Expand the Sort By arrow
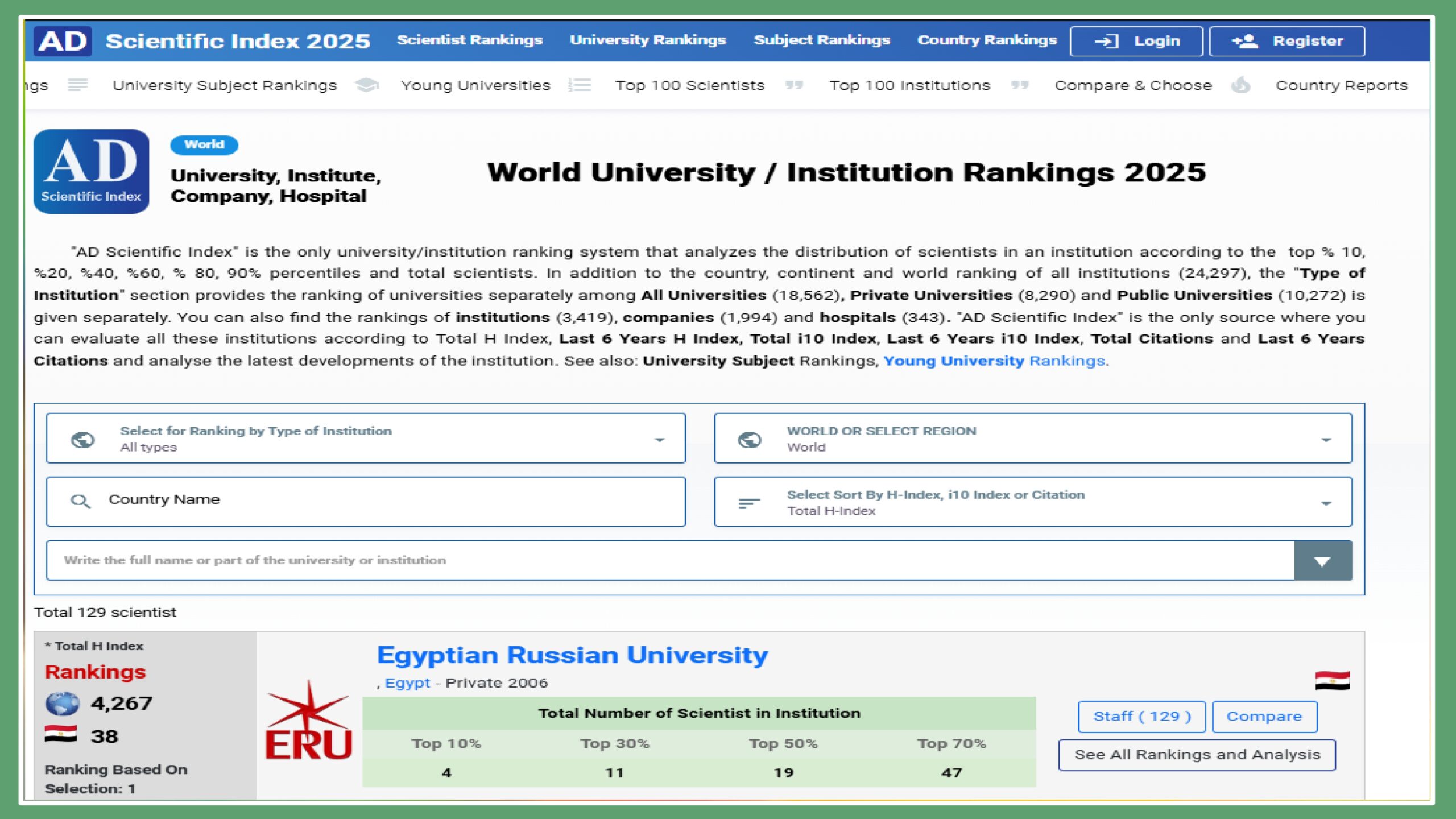Image resolution: width=1456 pixels, height=819 pixels. pos(1326,503)
